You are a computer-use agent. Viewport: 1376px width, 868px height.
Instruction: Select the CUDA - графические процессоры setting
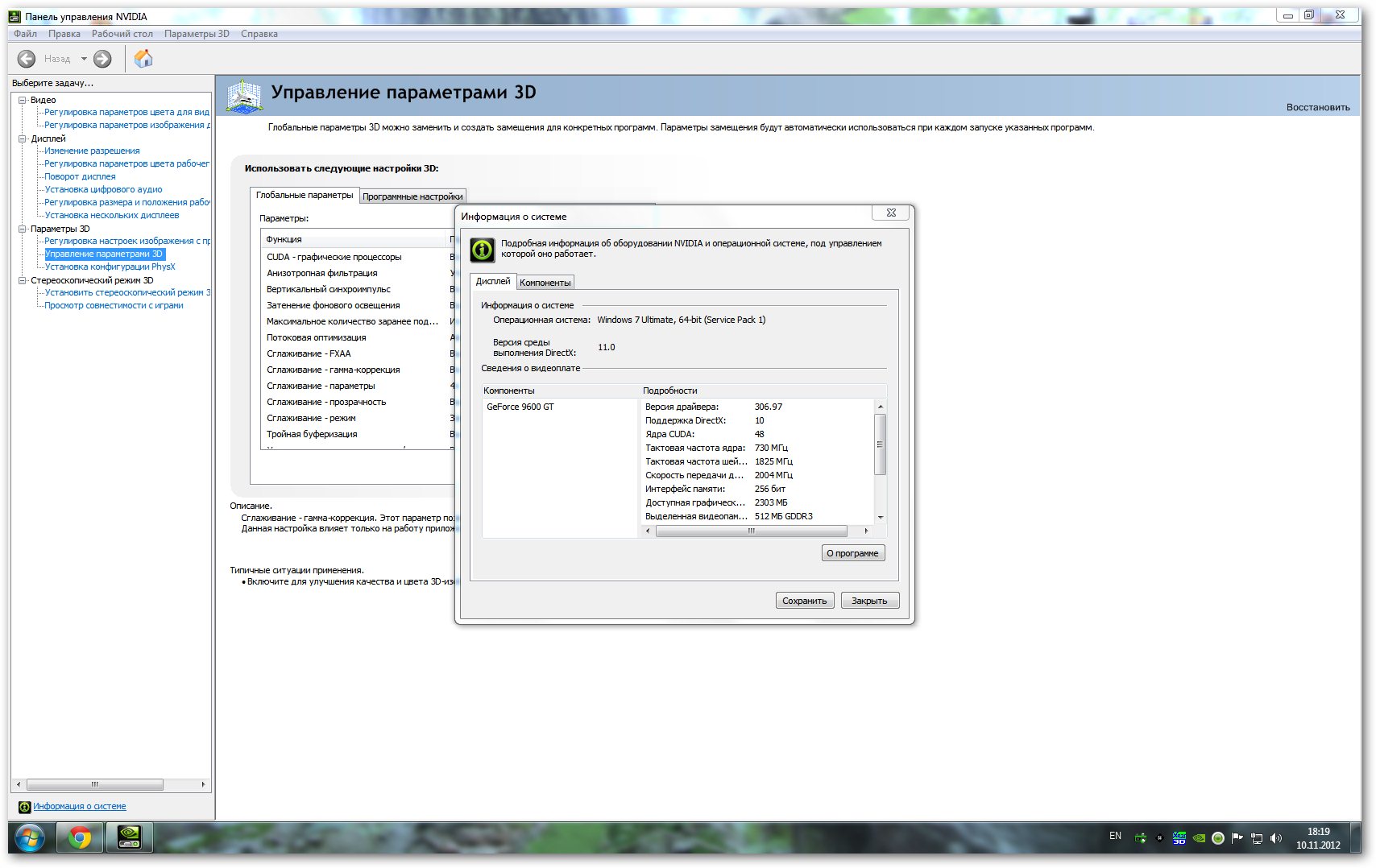pyautogui.click(x=359, y=257)
